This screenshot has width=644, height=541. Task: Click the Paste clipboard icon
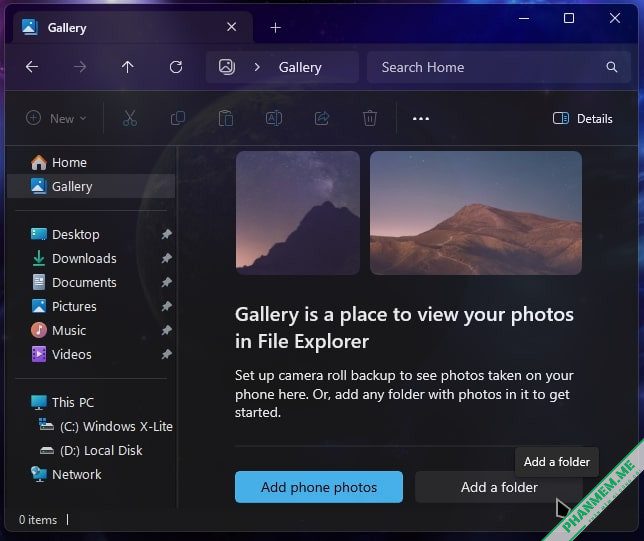pos(225,118)
